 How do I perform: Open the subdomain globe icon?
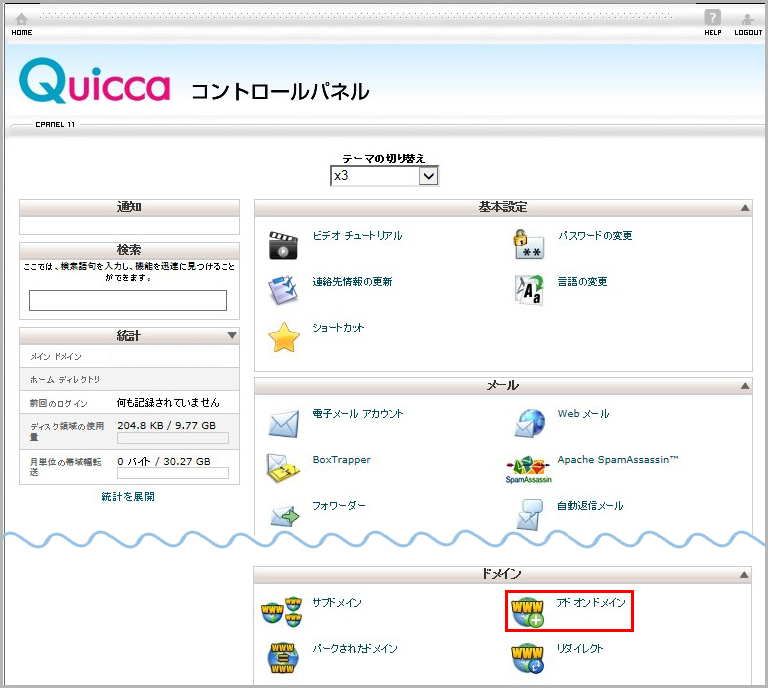(x=280, y=611)
